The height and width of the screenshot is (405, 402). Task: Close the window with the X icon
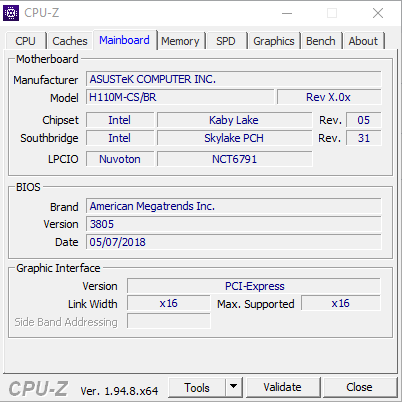coord(378,13)
